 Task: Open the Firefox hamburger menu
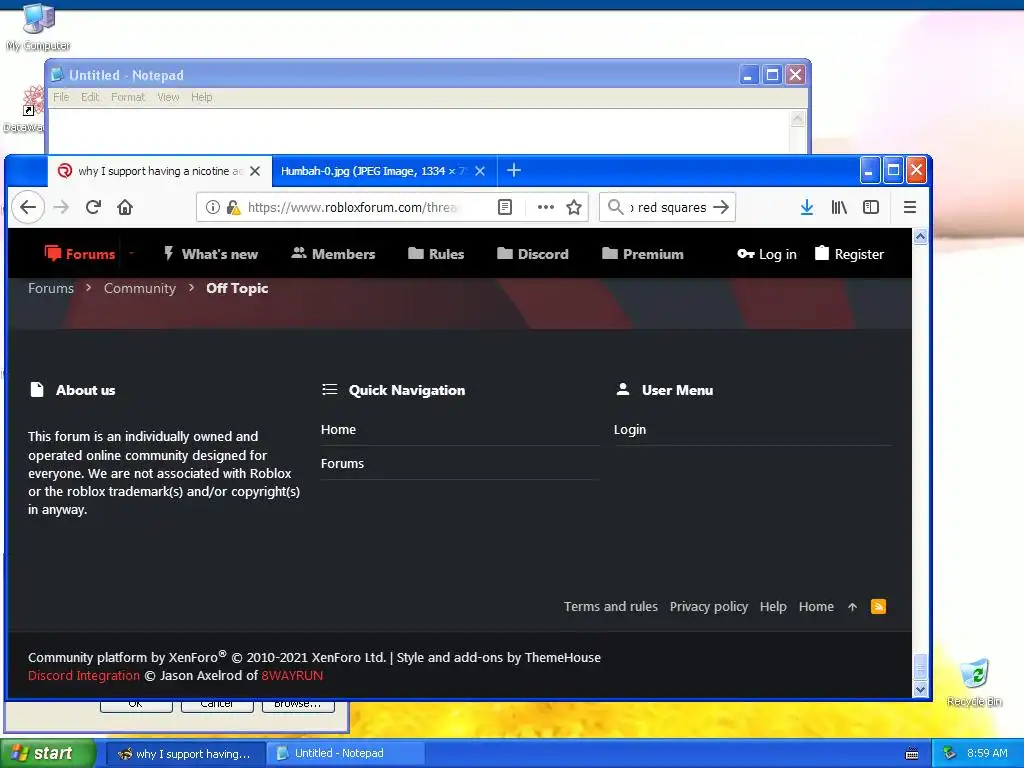point(910,207)
